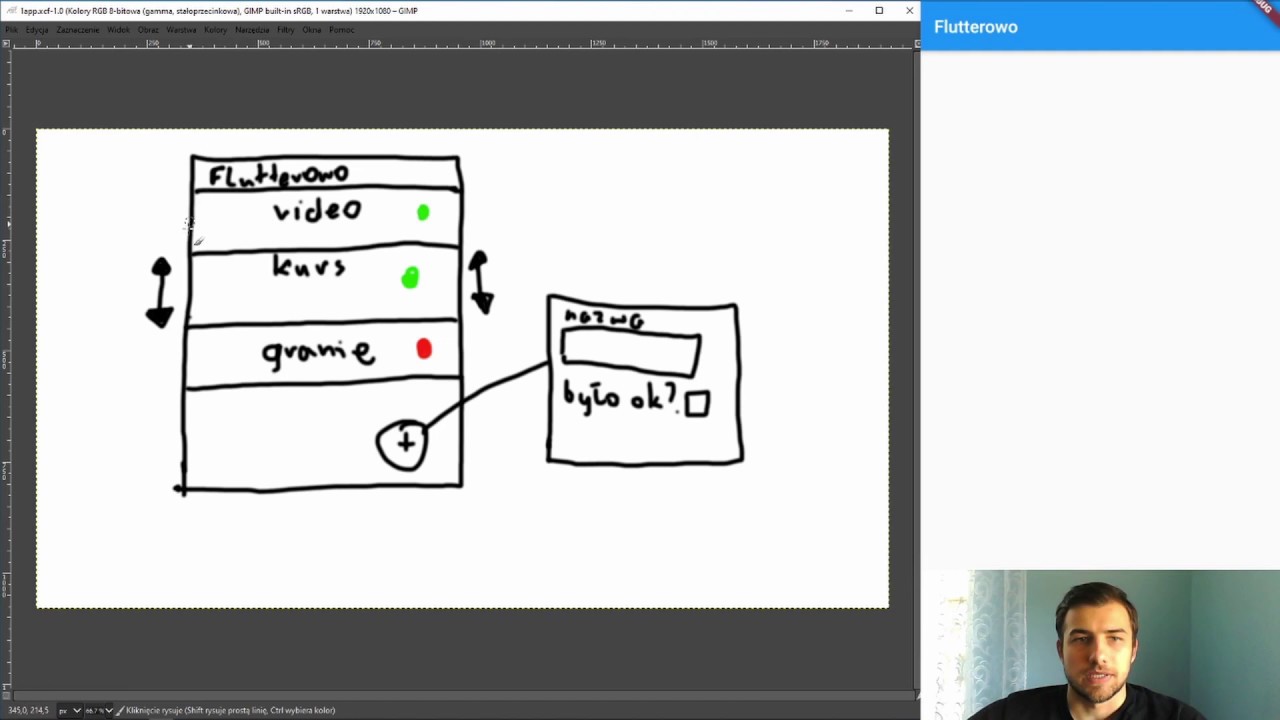Close the GIMP window
The height and width of the screenshot is (720, 1280).
pos(909,11)
